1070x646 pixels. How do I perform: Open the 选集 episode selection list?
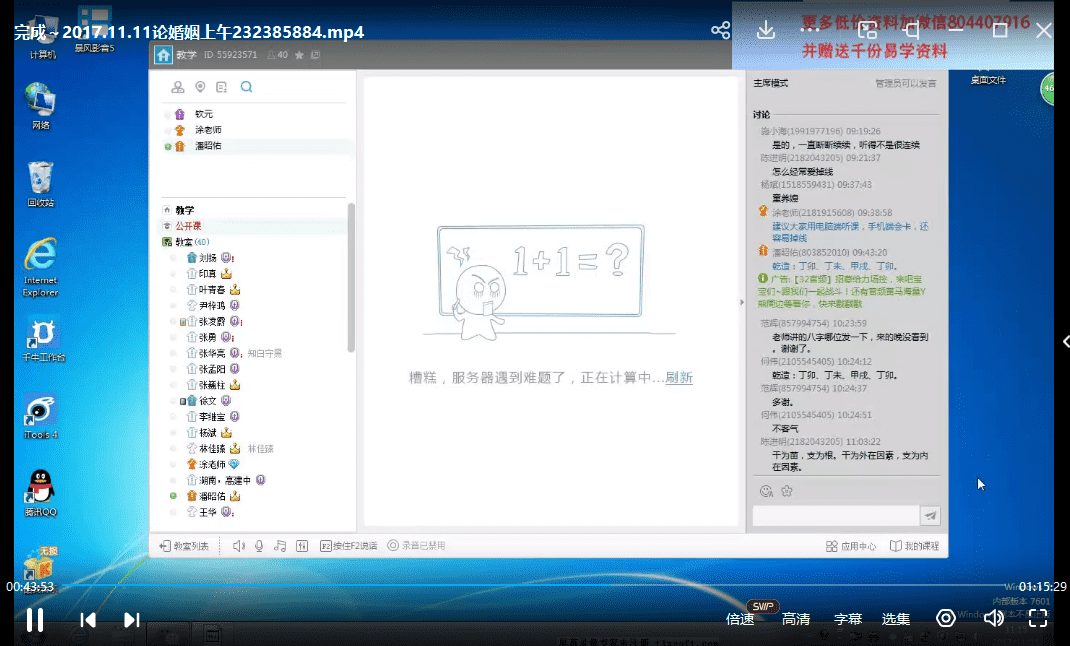click(896, 620)
